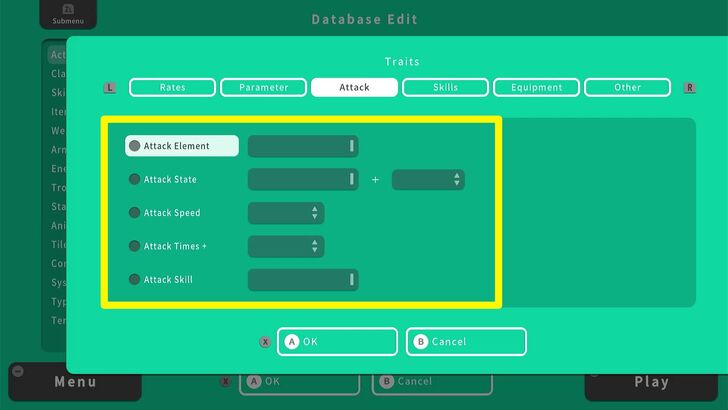
Task: Click the X button icon beside OK
Action: click(x=265, y=342)
